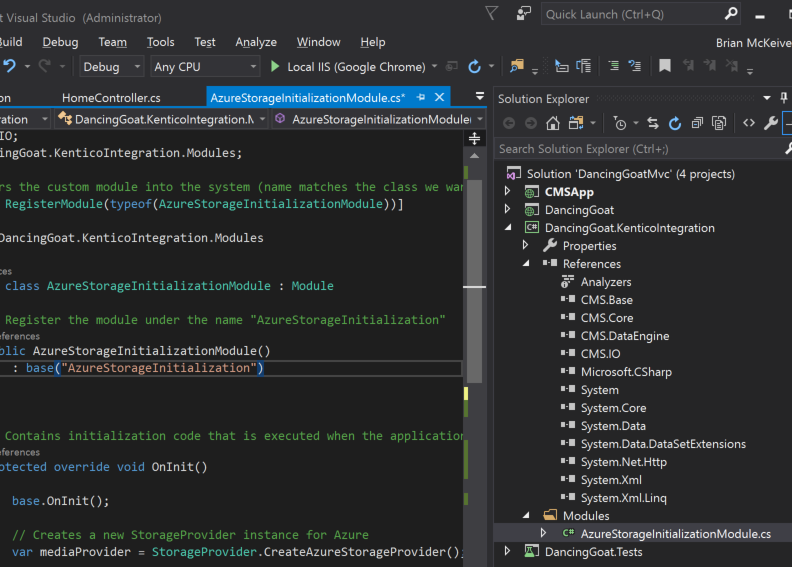Viewport: 792px width, 567px height.
Task: Open the DancingGoat.KenticoIntegration types dropdown
Action: [x=262, y=119]
